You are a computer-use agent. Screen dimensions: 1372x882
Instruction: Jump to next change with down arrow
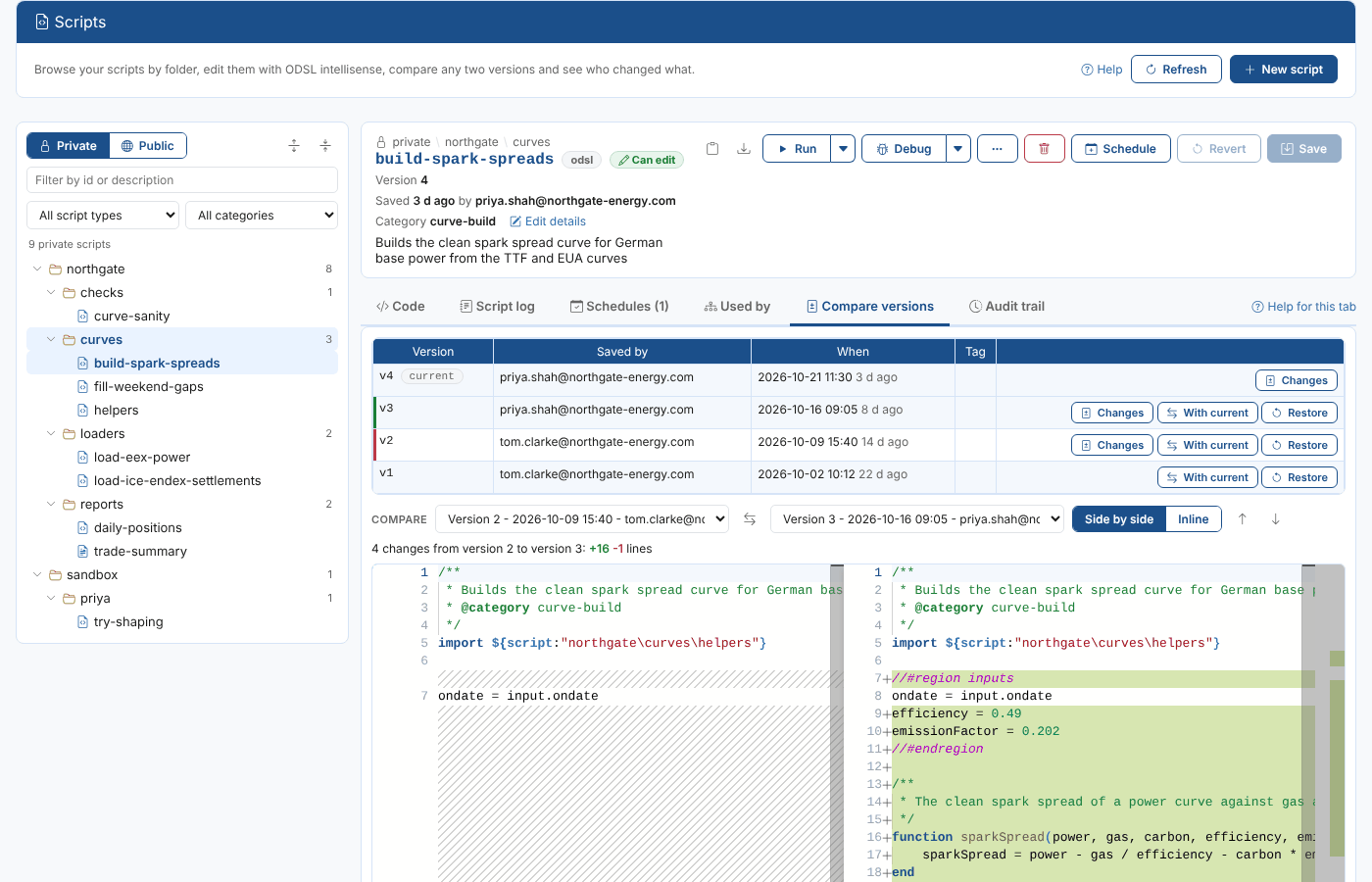pyautogui.click(x=1275, y=519)
